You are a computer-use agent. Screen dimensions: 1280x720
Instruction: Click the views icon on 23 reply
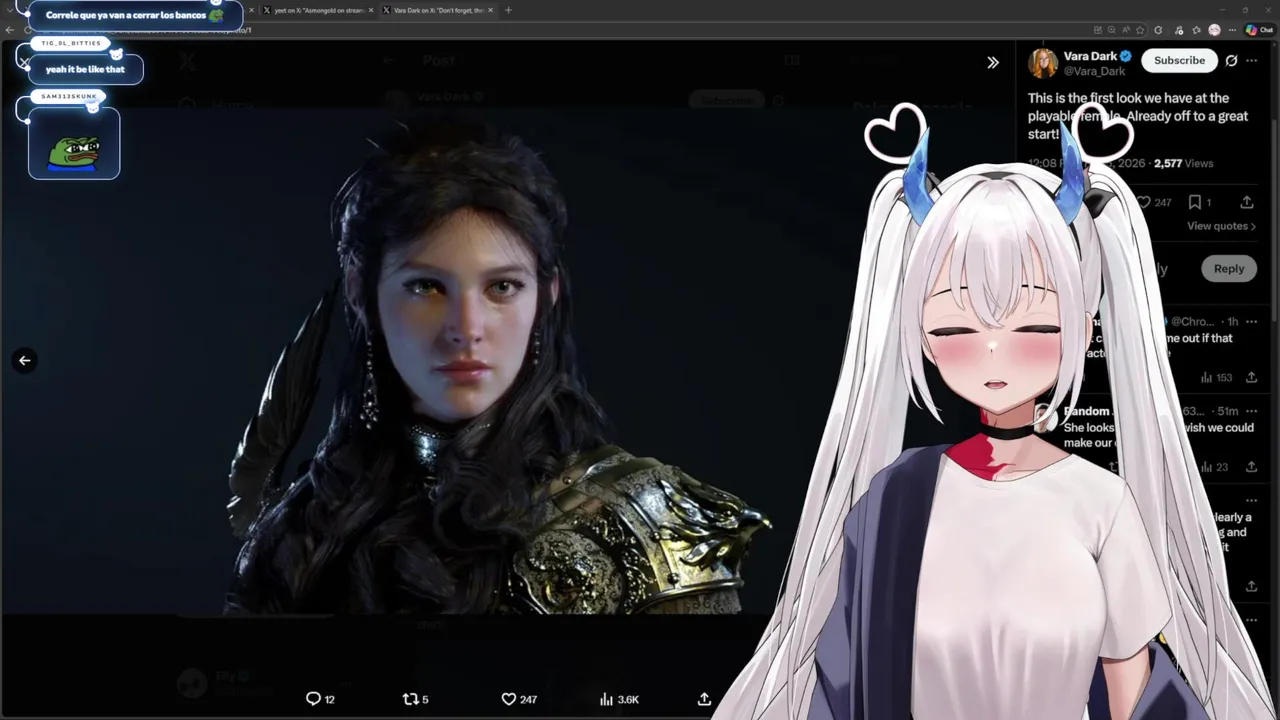1206,467
